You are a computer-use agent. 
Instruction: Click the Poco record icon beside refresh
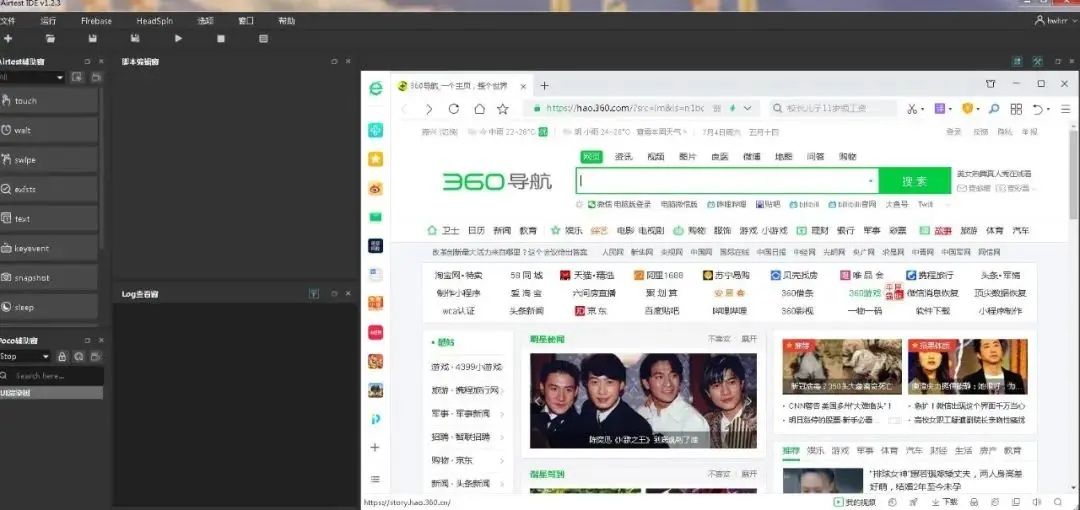[x=96, y=356]
